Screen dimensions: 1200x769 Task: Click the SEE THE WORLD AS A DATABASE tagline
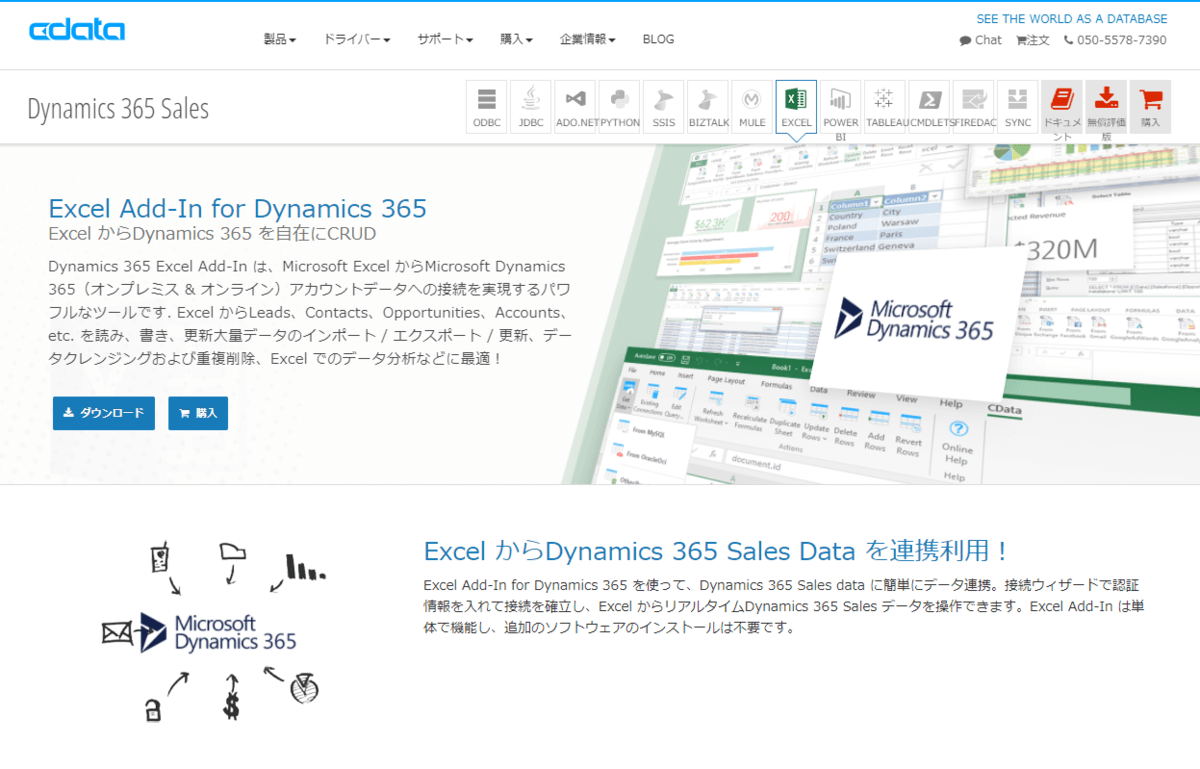coord(1072,18)
